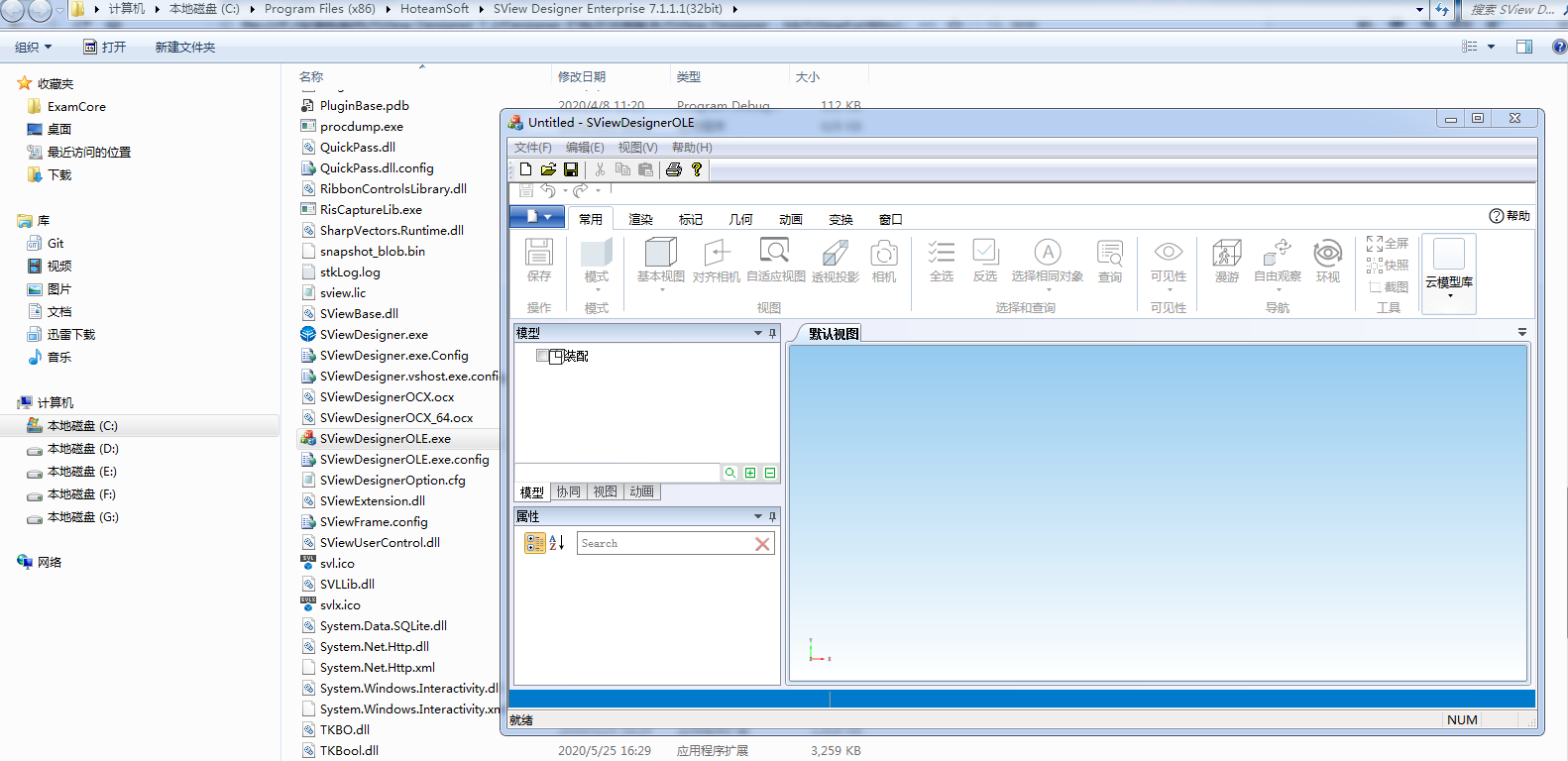Open the 帮助(H) menu
This screenshot has height=761, width=1568.
coord(692,148)
